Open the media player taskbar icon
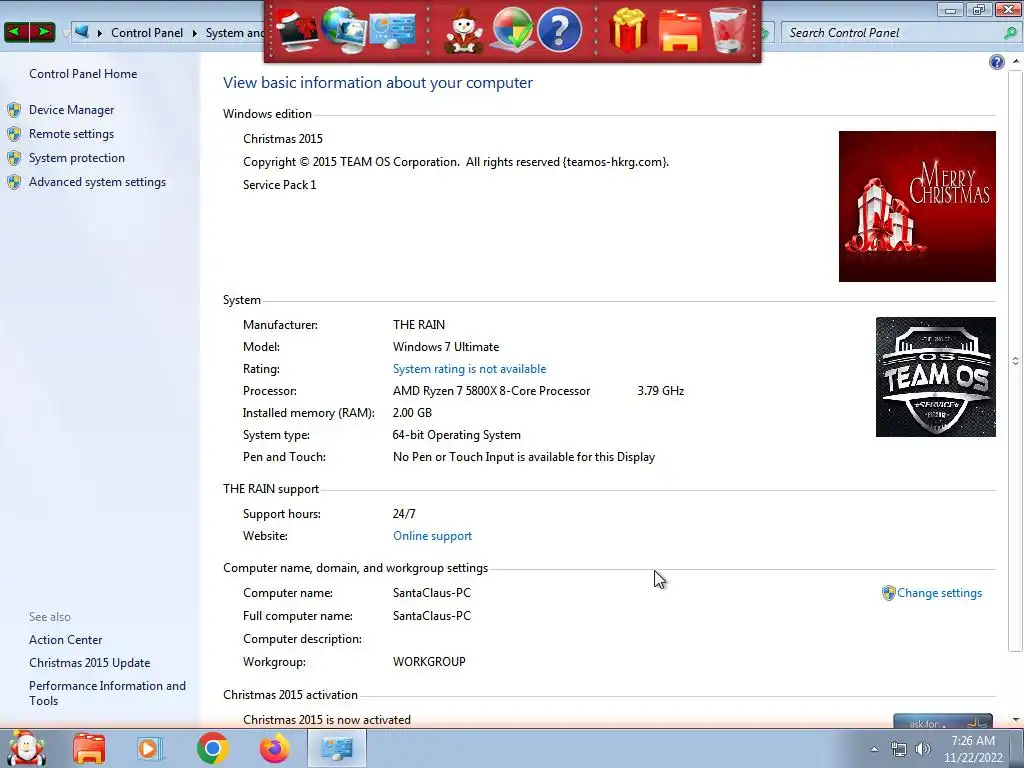Screen dimensions: 1024x768 pos(149,748)
